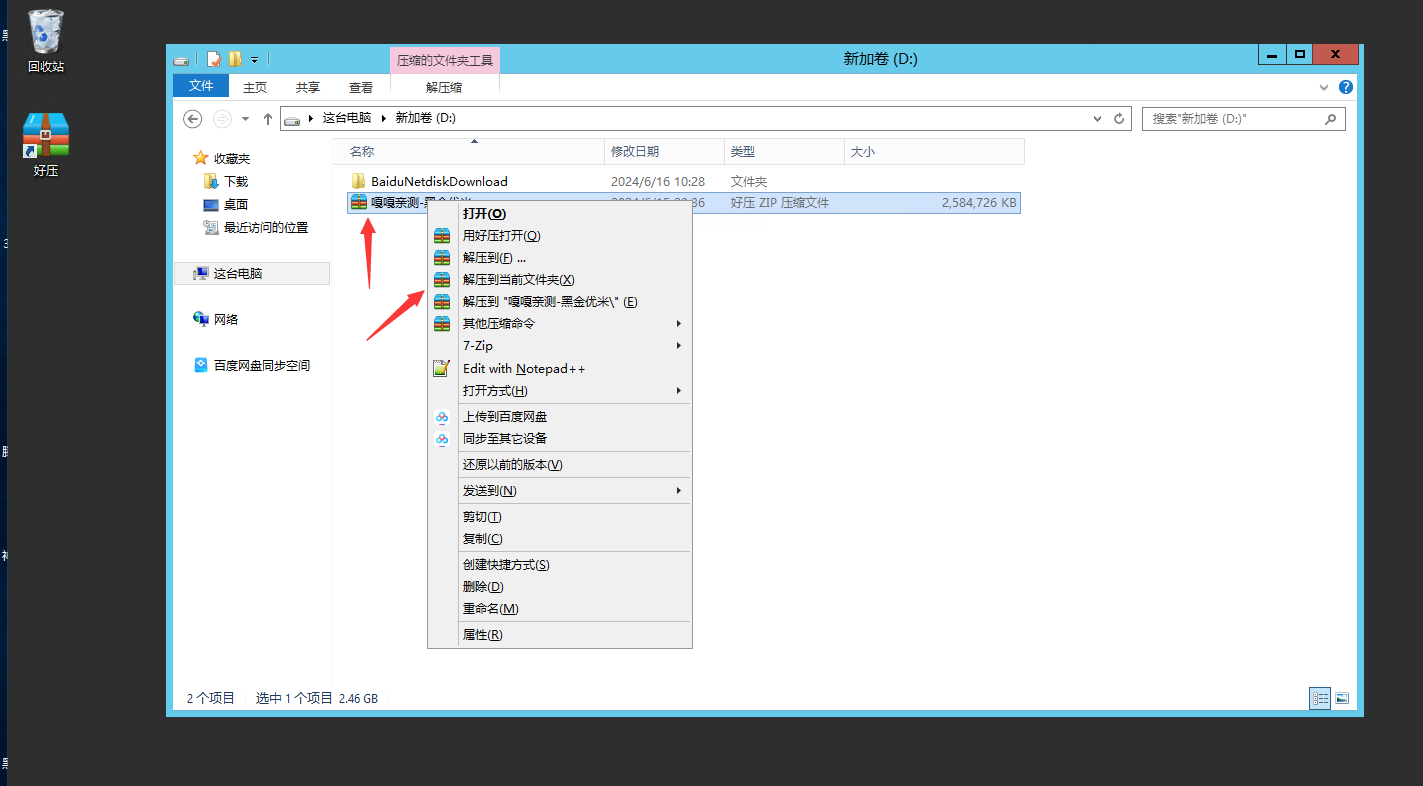Choose 删除(D) from the context menu
Screen dimensions: 1423x786
tap(560, 586)
